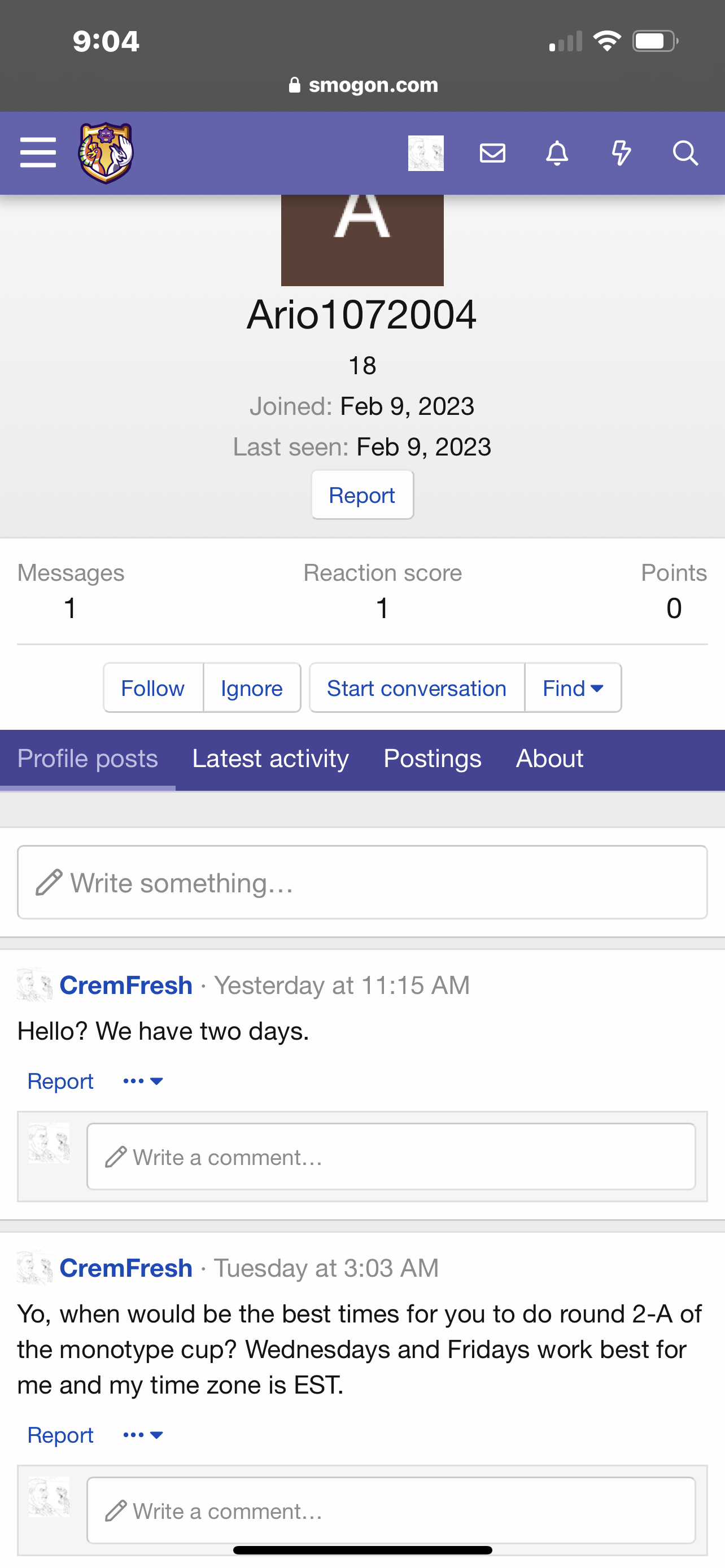Open your account avatar in the header
This screenshot has height=1568, width=725.
[x=426, y=153]
